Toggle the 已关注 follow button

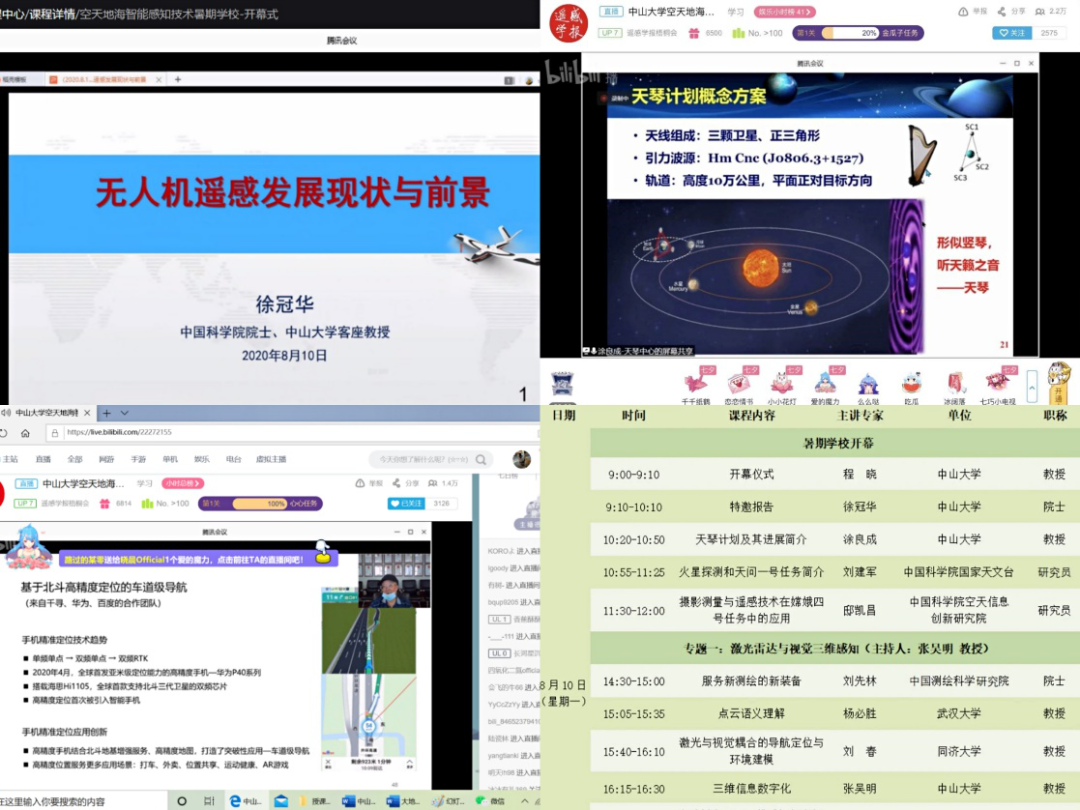click(x=407, y=504)
